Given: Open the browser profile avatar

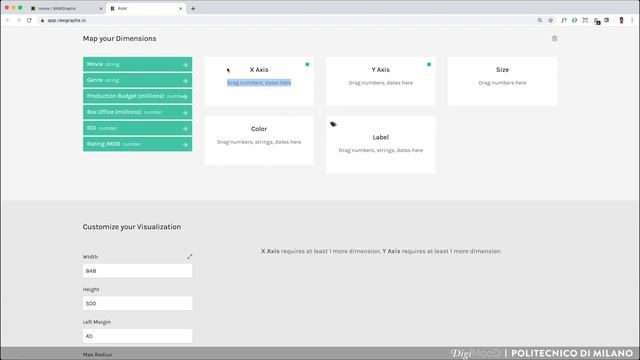Looking at the screenshot, I should click(621, 20).
